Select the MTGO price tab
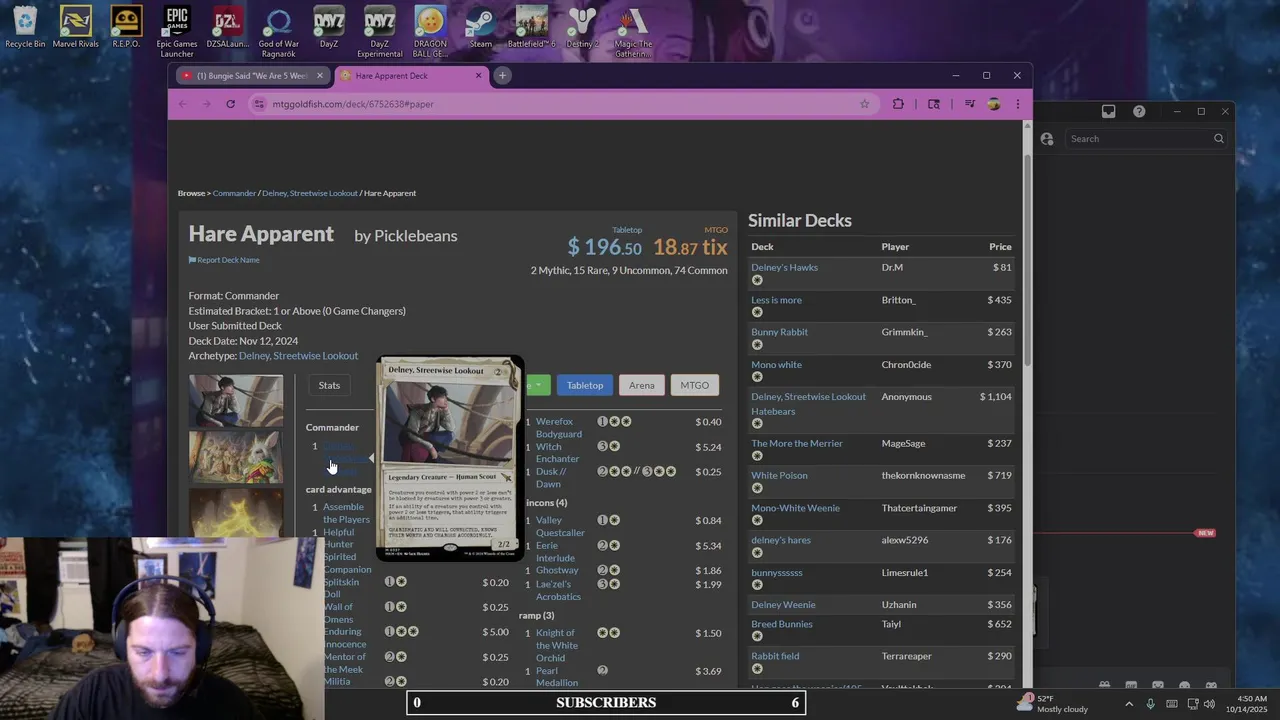The height and width of the screenshot is (720, 1280). (x=695, y=385)
